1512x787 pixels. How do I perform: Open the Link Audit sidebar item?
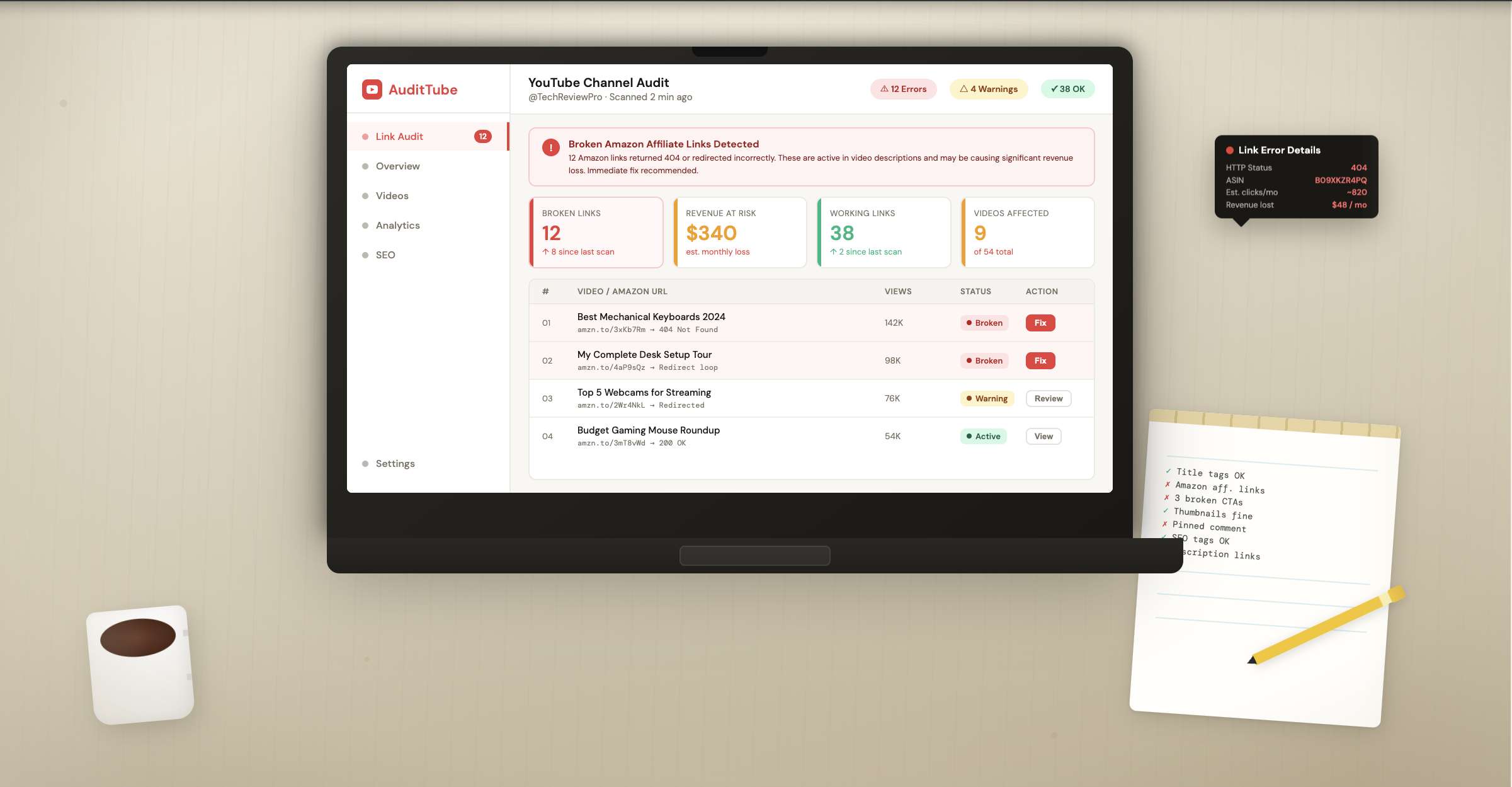[x=399, y=136]
